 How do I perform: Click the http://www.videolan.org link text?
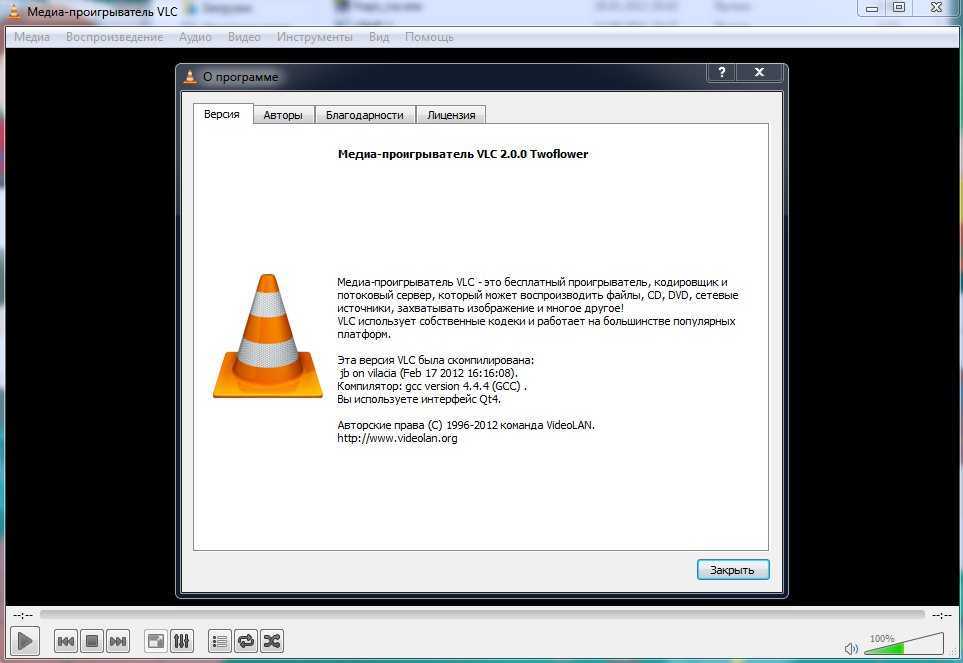397,438
